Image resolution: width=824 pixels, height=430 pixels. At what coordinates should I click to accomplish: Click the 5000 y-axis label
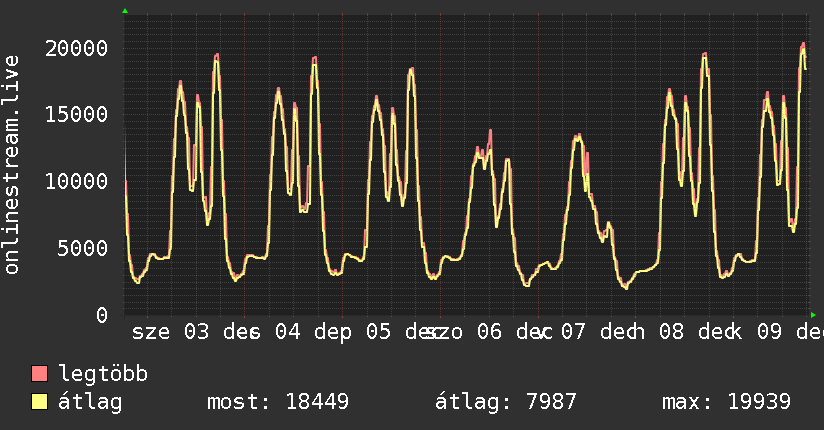[83, 248]
